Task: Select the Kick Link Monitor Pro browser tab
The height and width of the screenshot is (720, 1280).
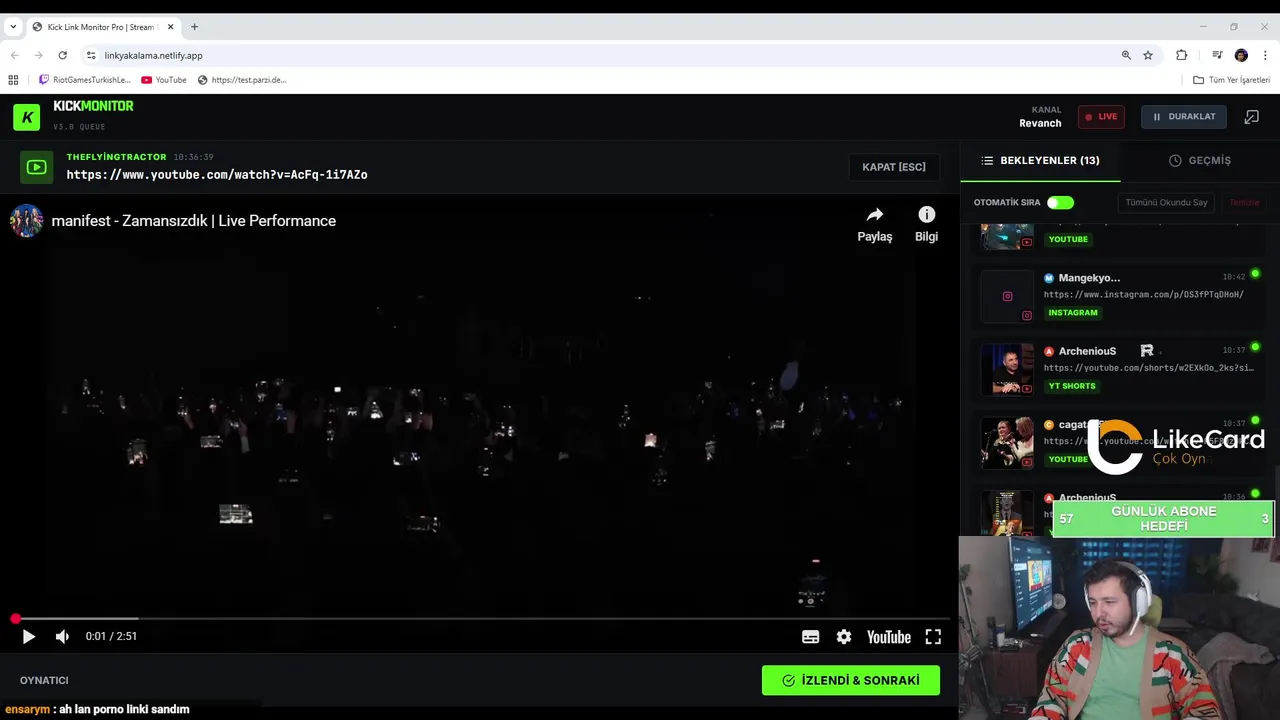Action: [x=104, y=27]
